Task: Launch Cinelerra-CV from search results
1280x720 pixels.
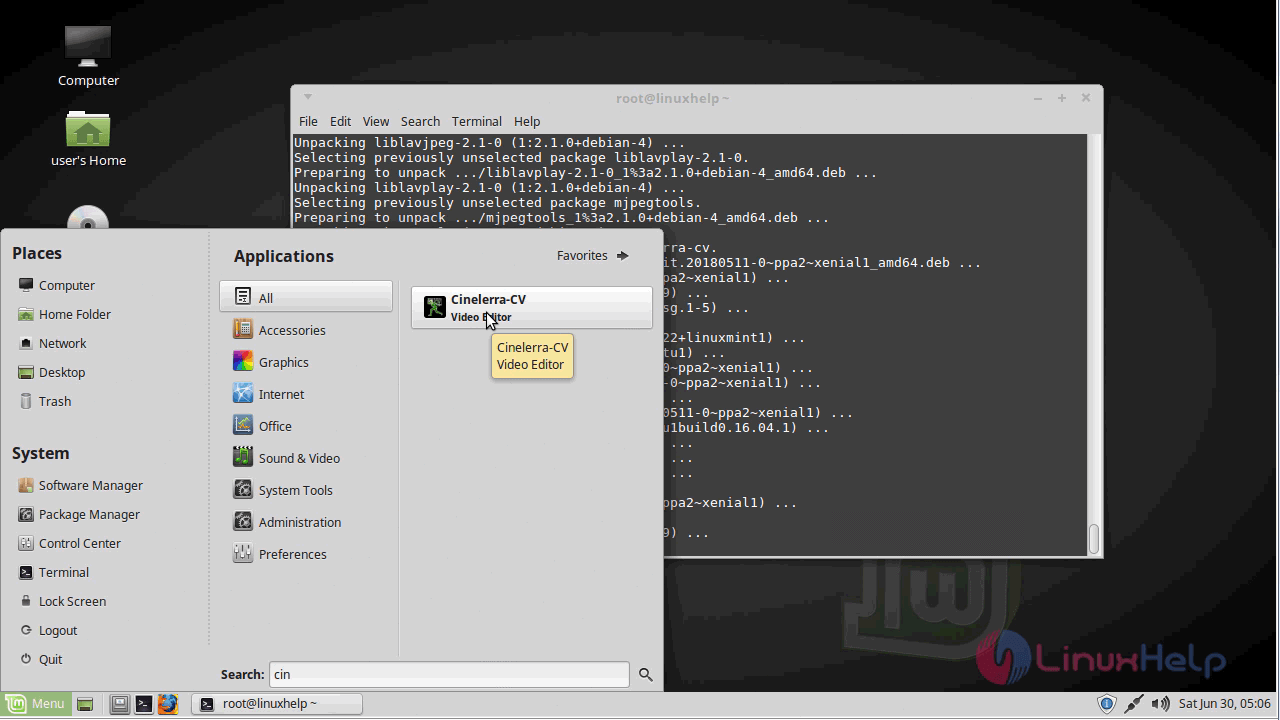Action: pos(531,307)
